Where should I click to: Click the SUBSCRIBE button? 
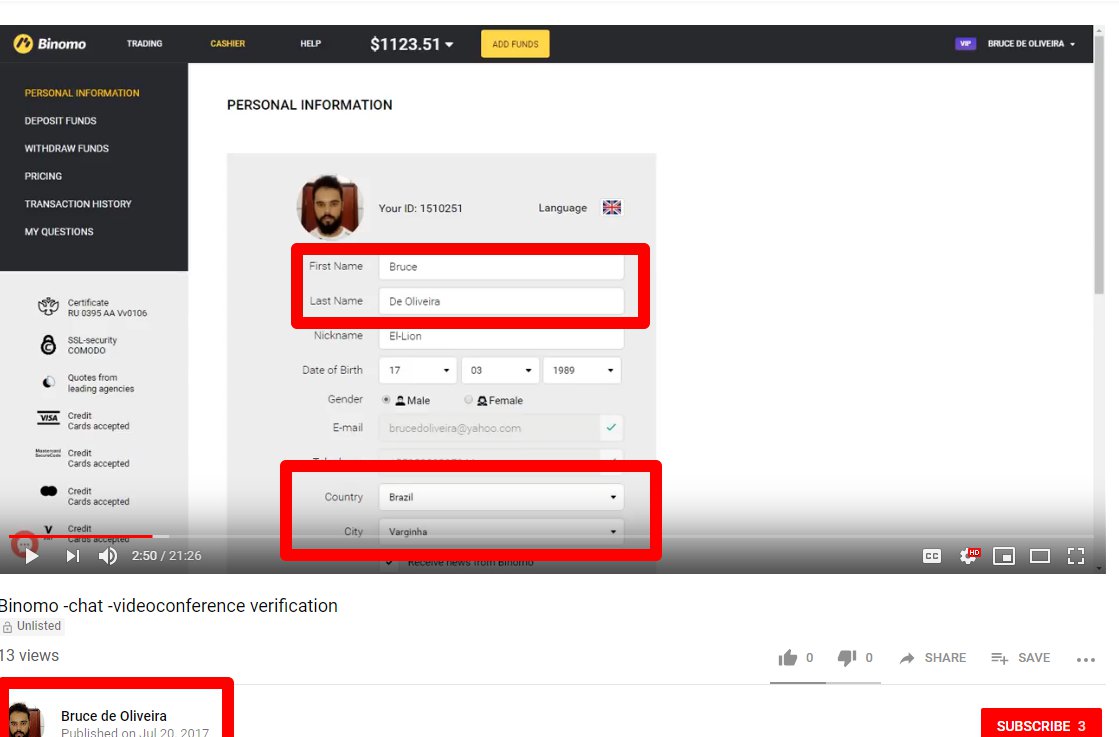click(1041, 723)
